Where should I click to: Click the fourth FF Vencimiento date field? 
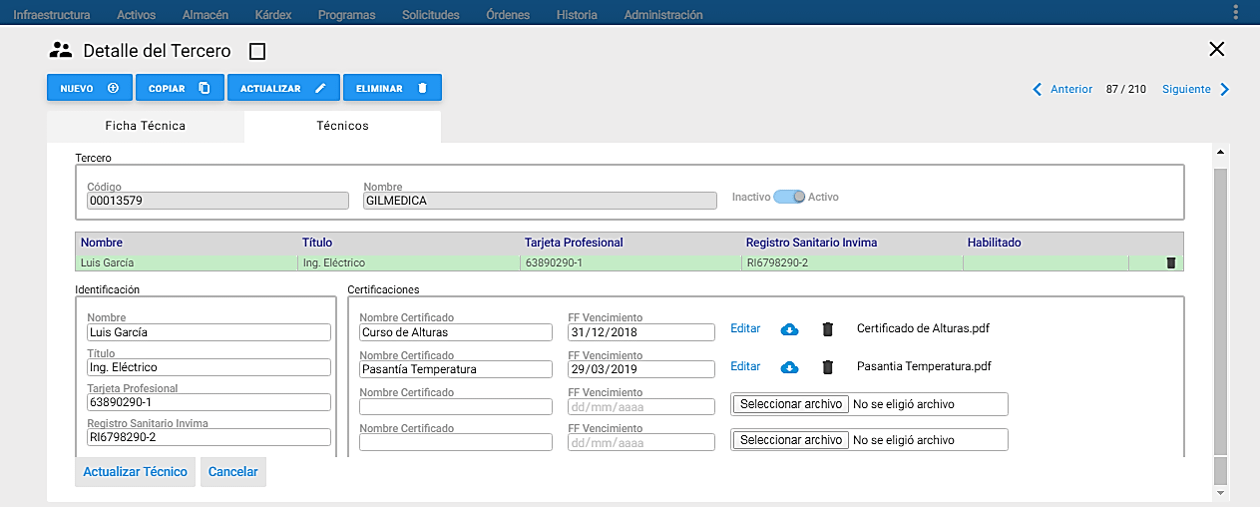[x=641, y=442]
